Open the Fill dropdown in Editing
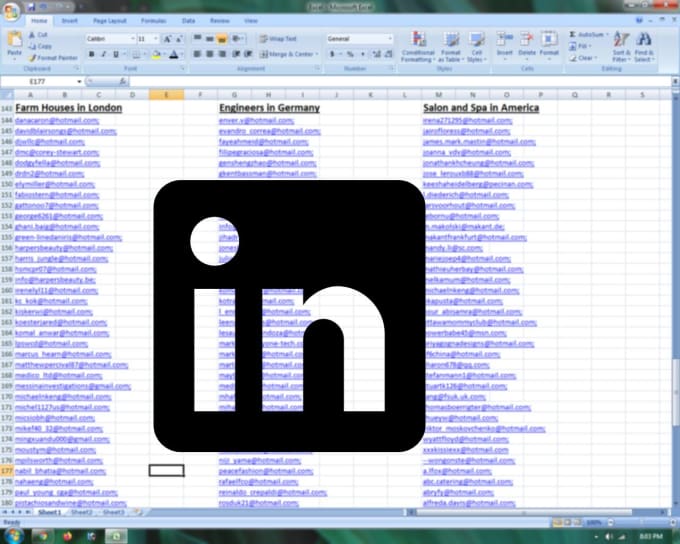 (580, 46)
